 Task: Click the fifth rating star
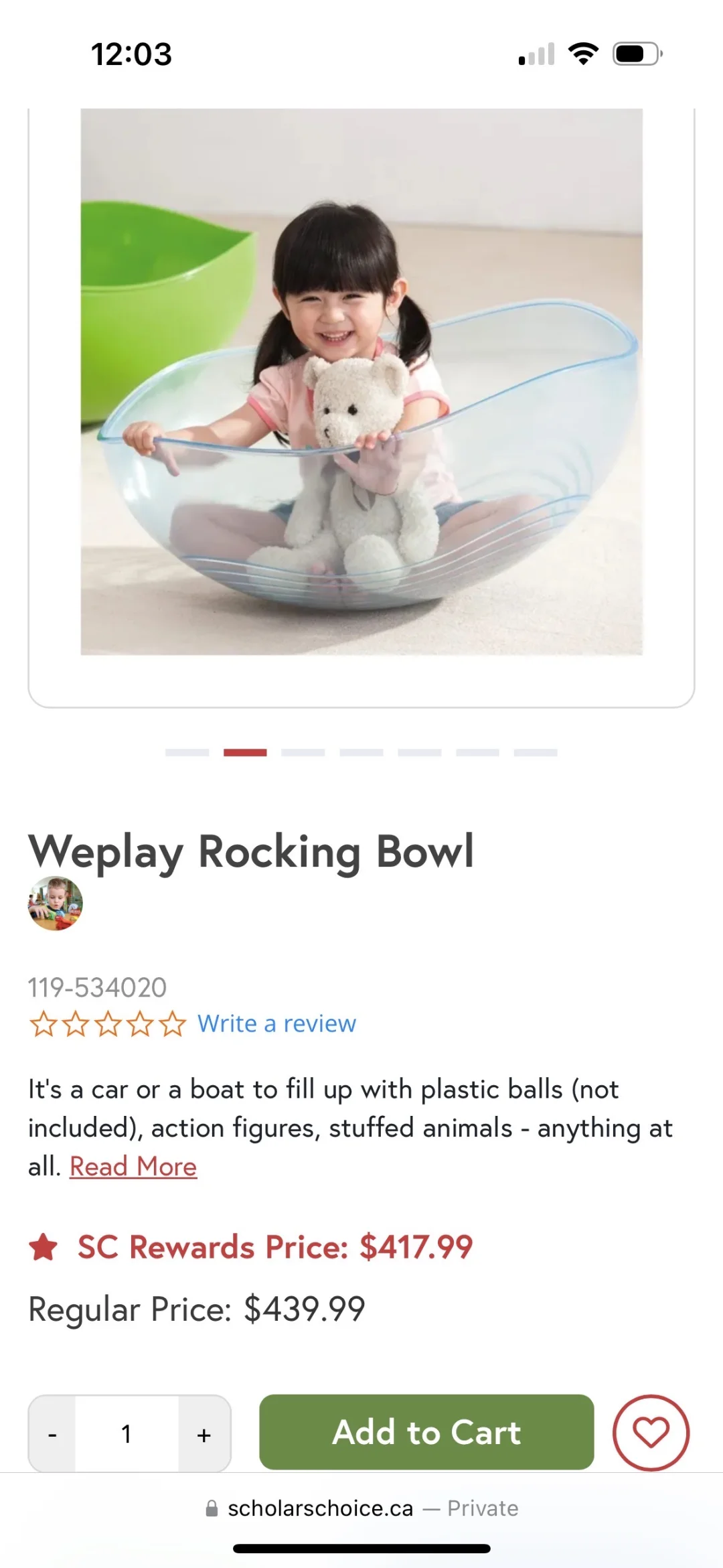[173, 1024]
